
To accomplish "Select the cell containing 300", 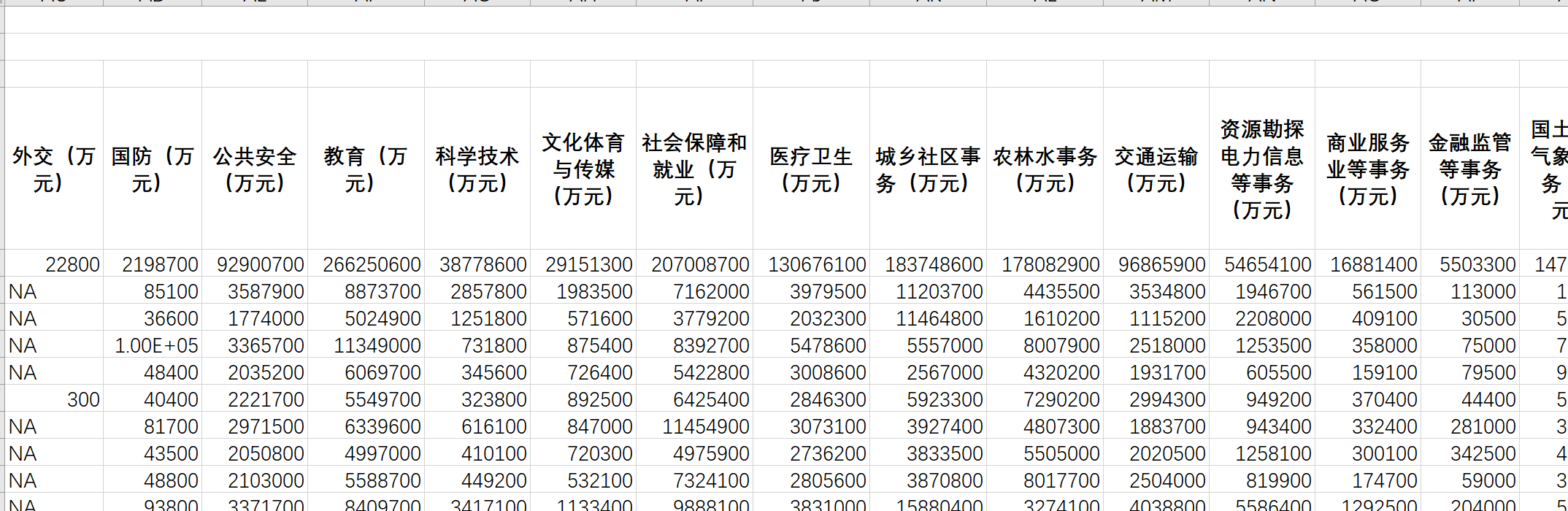I will [54, 399].
